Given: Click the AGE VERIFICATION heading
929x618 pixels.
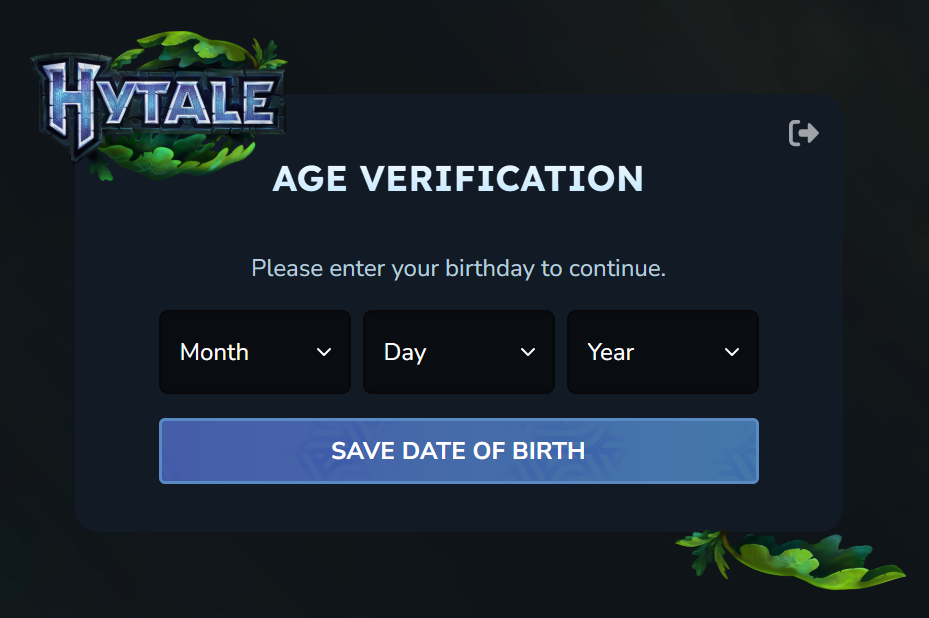Looking at the screenshot, I should [458, 179].
